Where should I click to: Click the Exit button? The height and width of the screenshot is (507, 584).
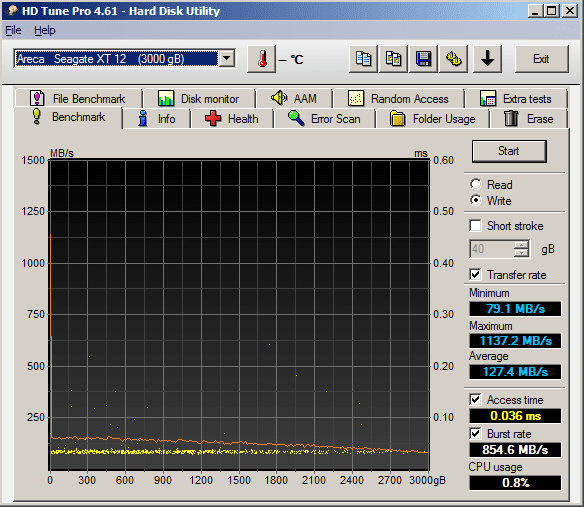point(541,59)
